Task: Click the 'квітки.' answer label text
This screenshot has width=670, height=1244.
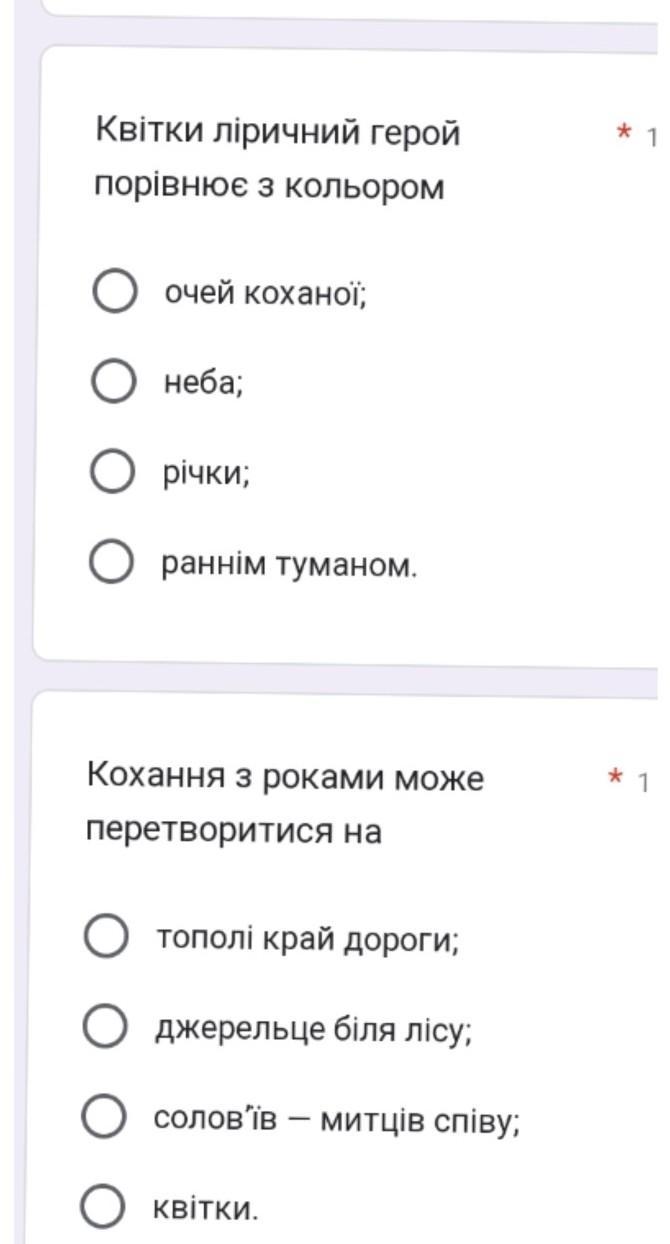Action: pos(205,1209)
